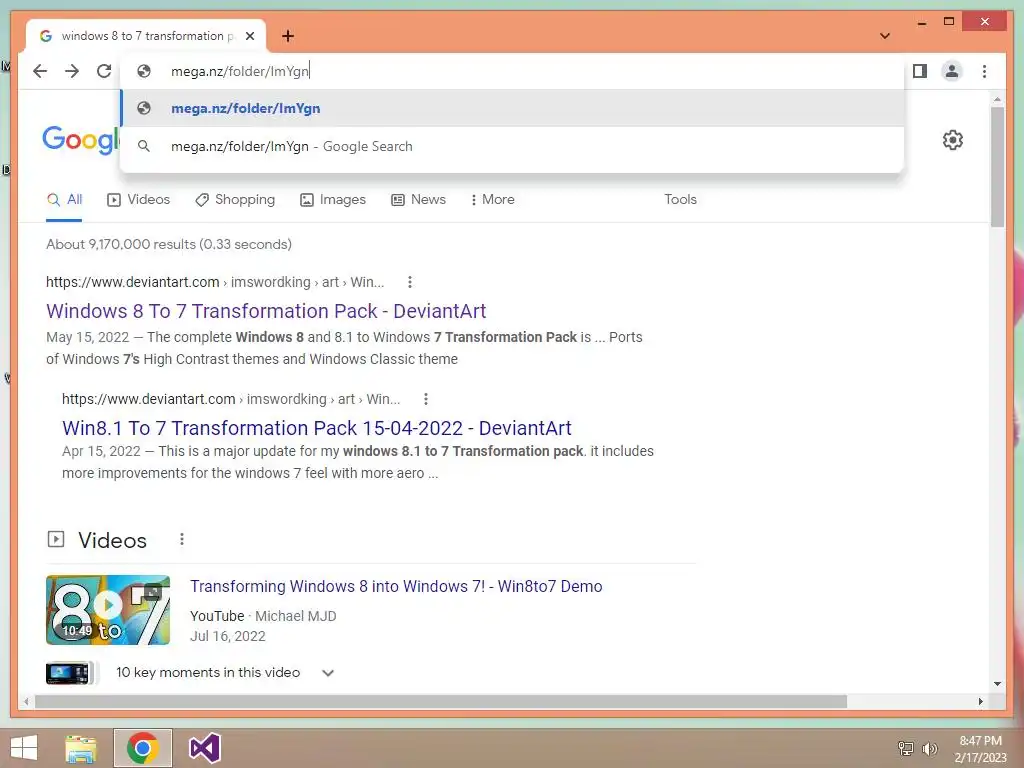1024x768 pixels.
Task: Click the Videos section play icon
Action: point(56,539)
